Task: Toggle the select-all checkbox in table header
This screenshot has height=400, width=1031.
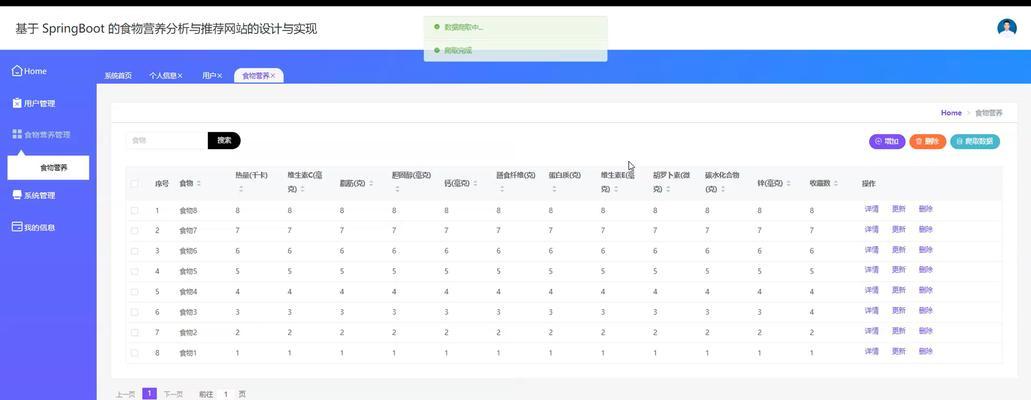Action: [134, 184]
